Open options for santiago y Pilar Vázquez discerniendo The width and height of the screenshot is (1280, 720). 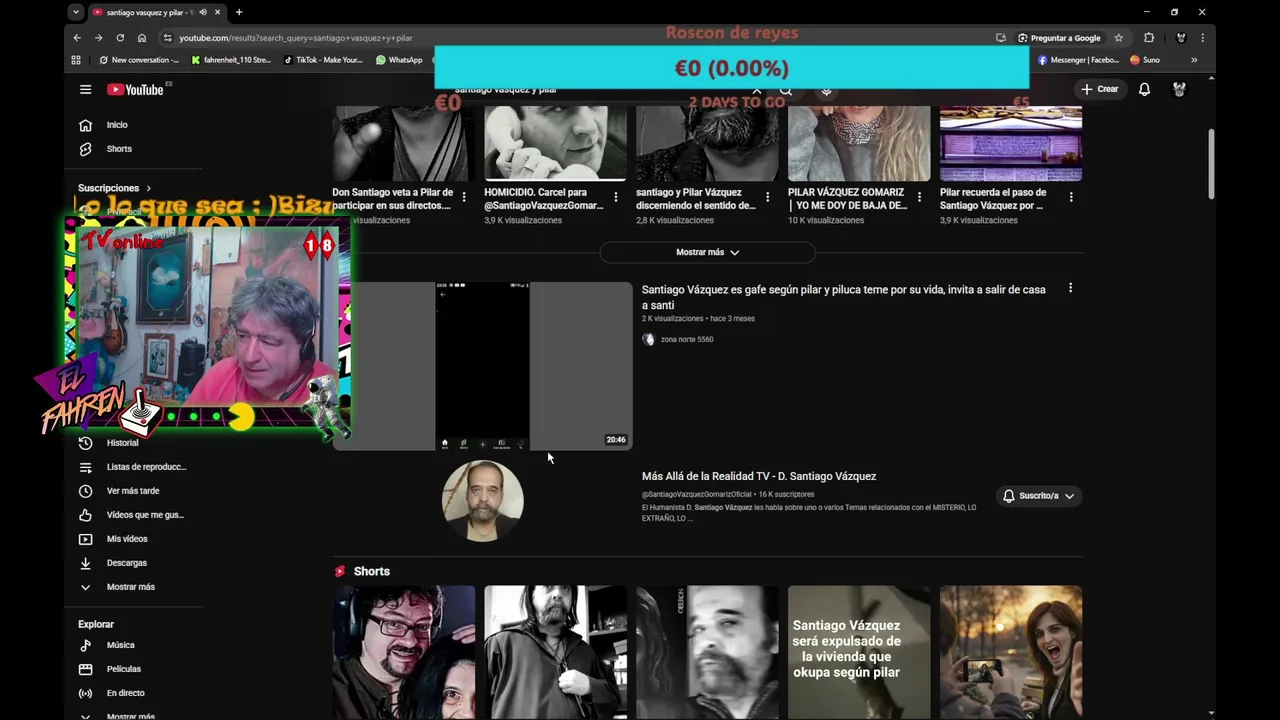768,197
